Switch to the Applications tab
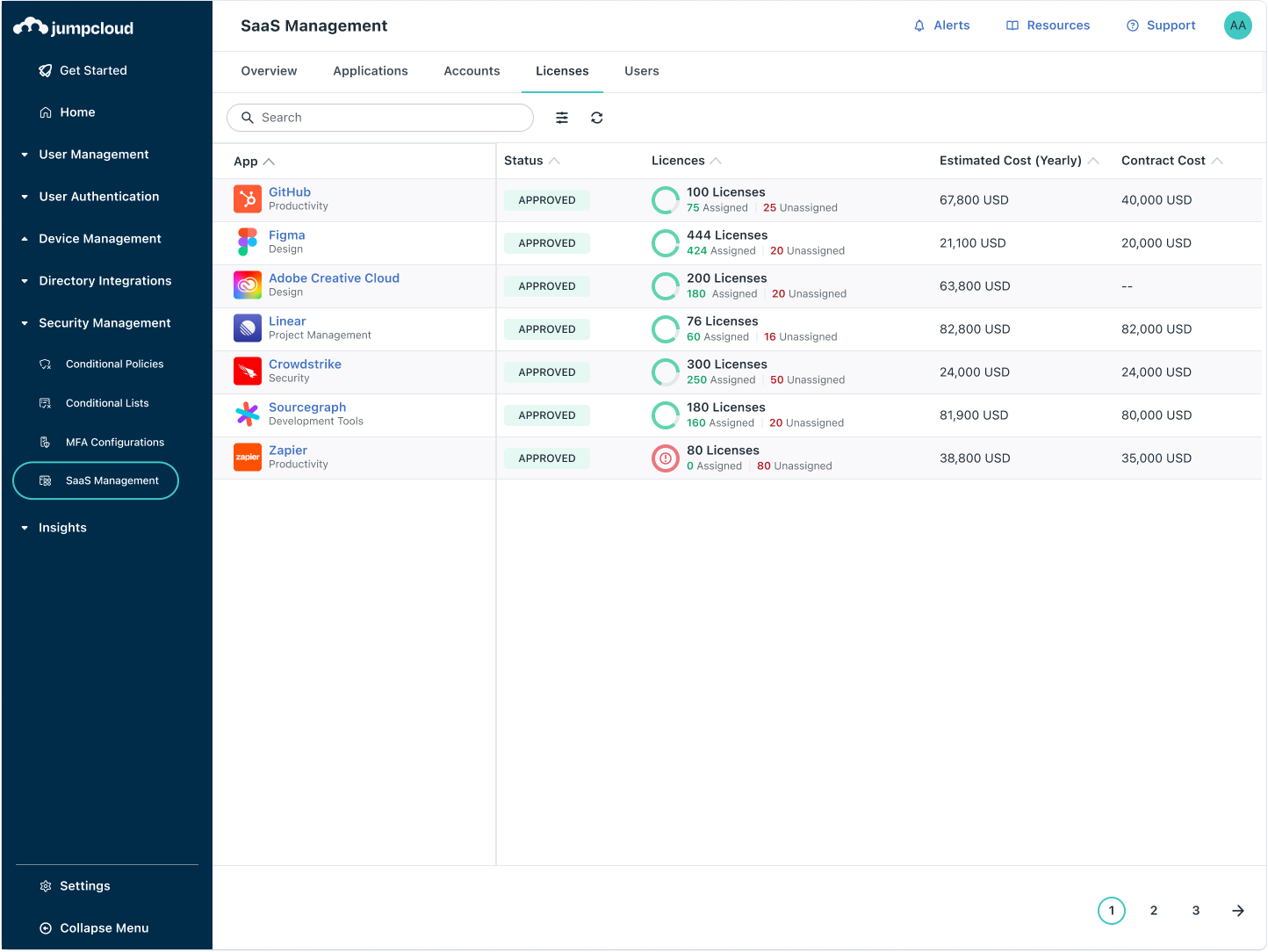Image resolution: width=1268 pixels, height=952 pixels. click(371, 71)
